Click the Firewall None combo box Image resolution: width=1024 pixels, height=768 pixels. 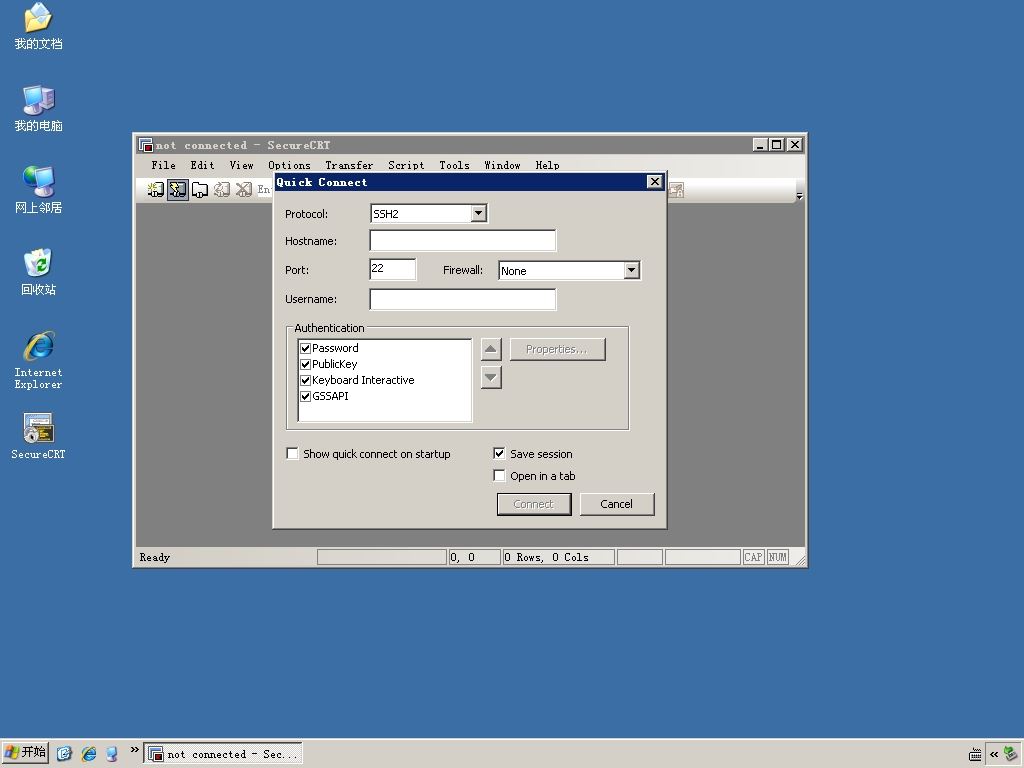click(x=569, y=270)
